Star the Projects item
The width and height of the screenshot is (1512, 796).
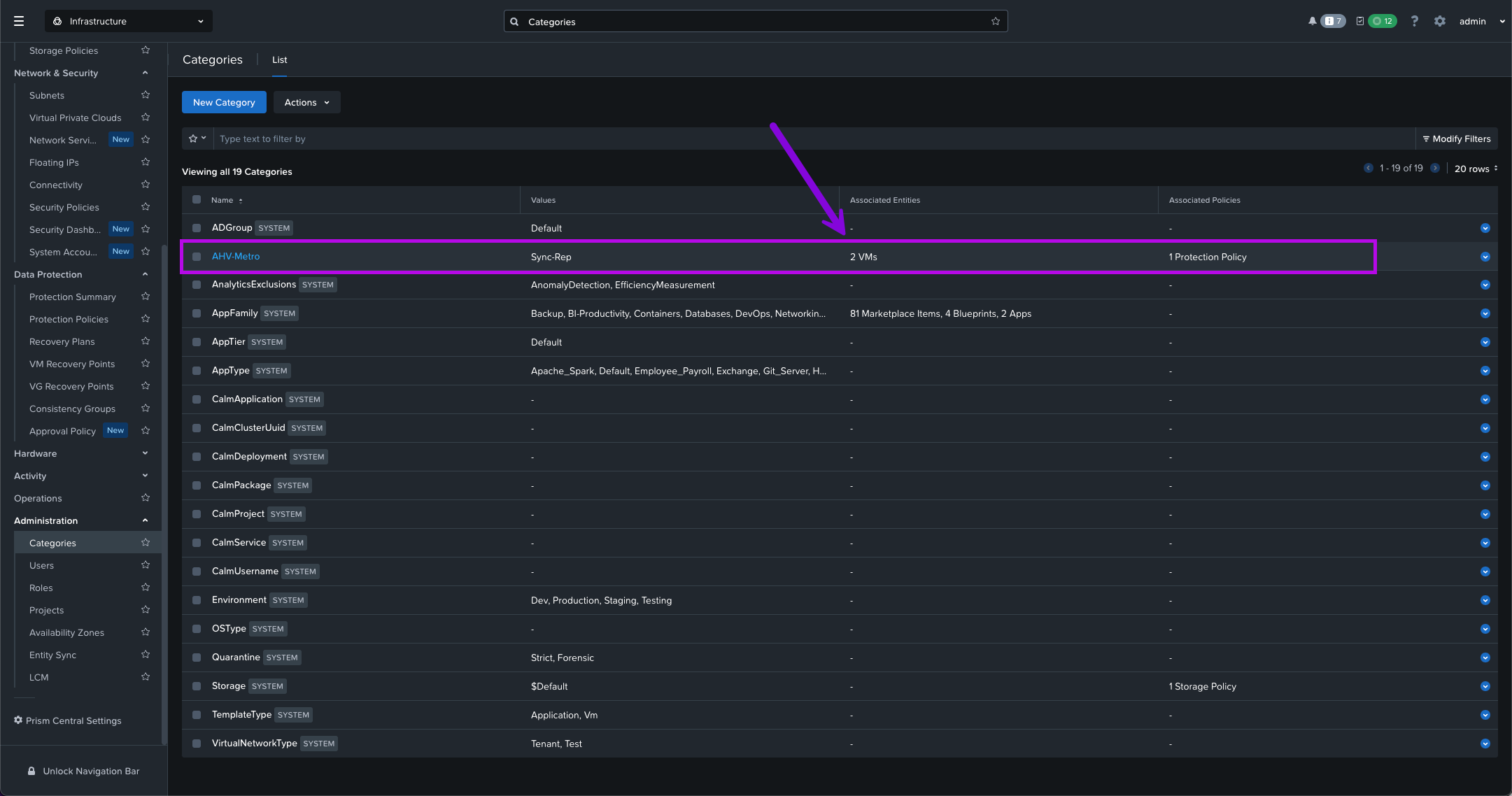(x=146, y=610)
